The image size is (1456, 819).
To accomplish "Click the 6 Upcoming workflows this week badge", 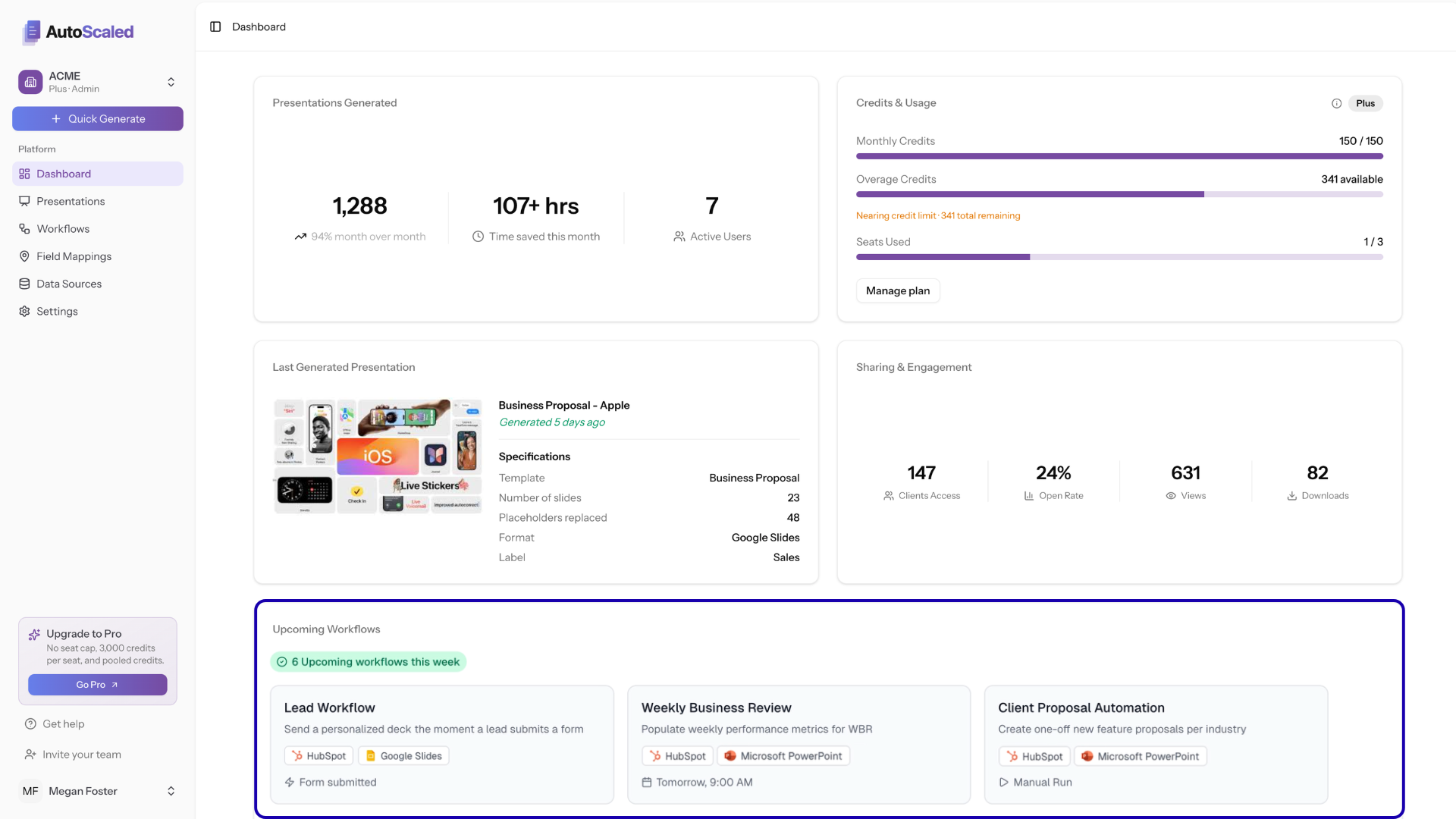I will click(x=369, y=662).
